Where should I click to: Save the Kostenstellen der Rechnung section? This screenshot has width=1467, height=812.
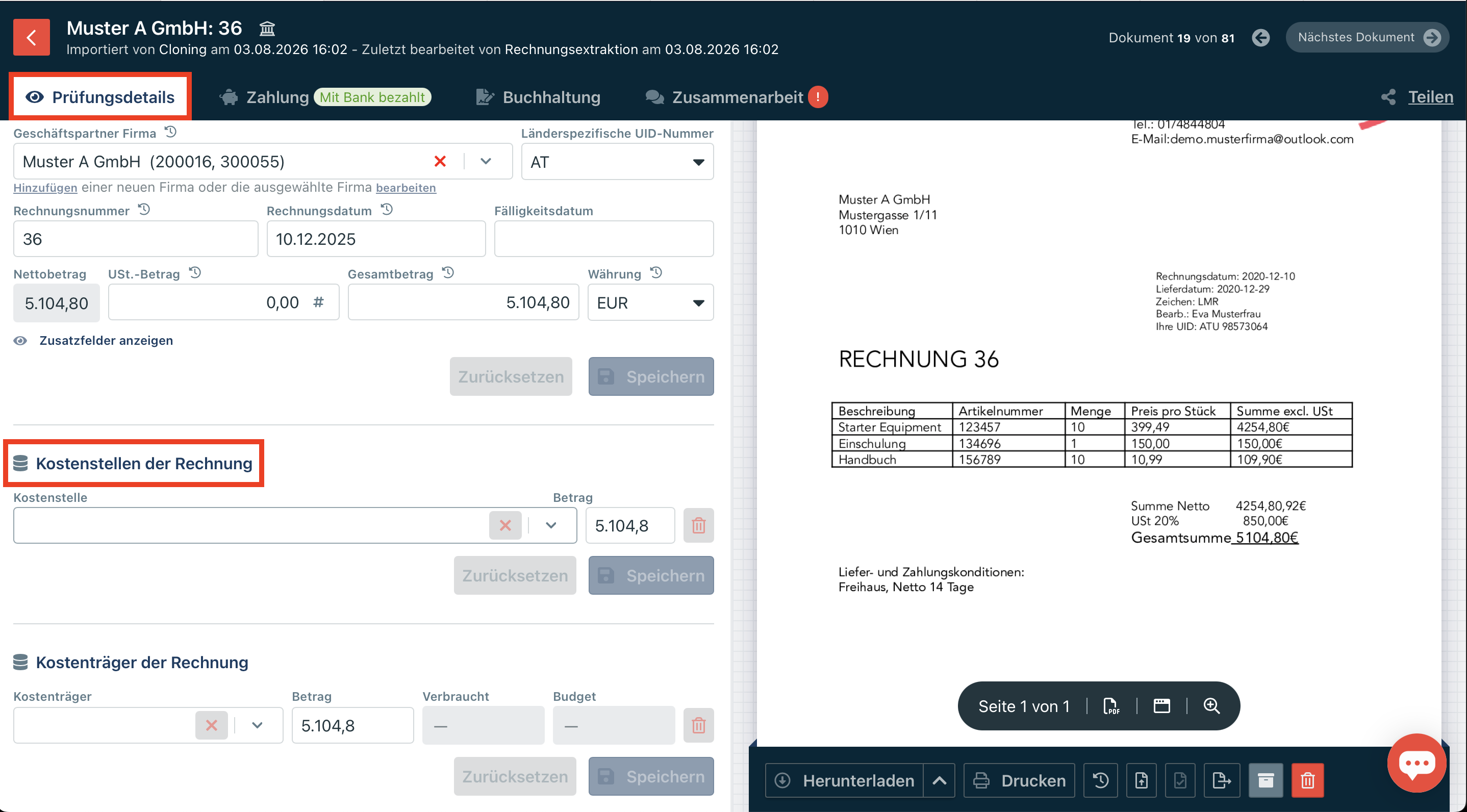pos(651,576)
